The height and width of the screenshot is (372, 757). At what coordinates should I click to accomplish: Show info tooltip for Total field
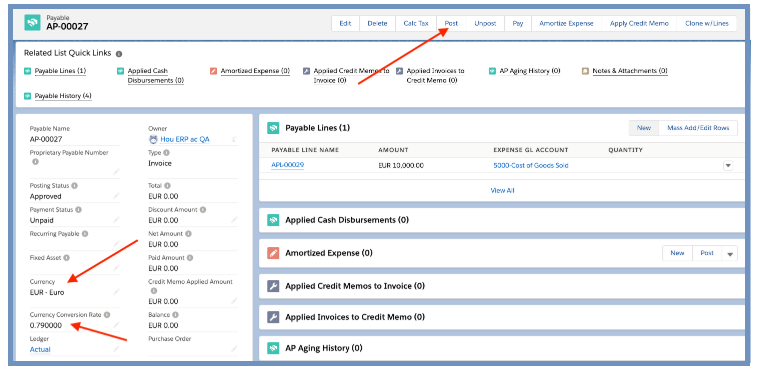click(168, 186)
